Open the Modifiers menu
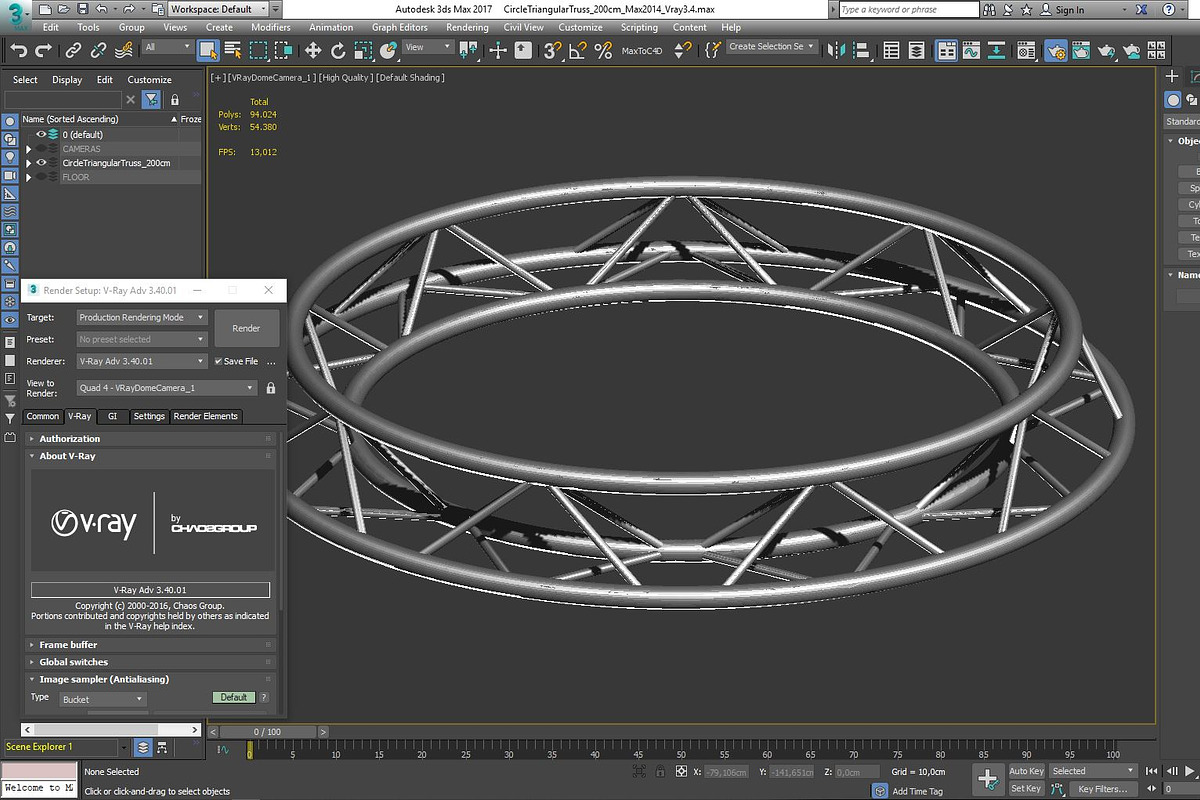This screenshot has width=1200, height=800. 271,27
